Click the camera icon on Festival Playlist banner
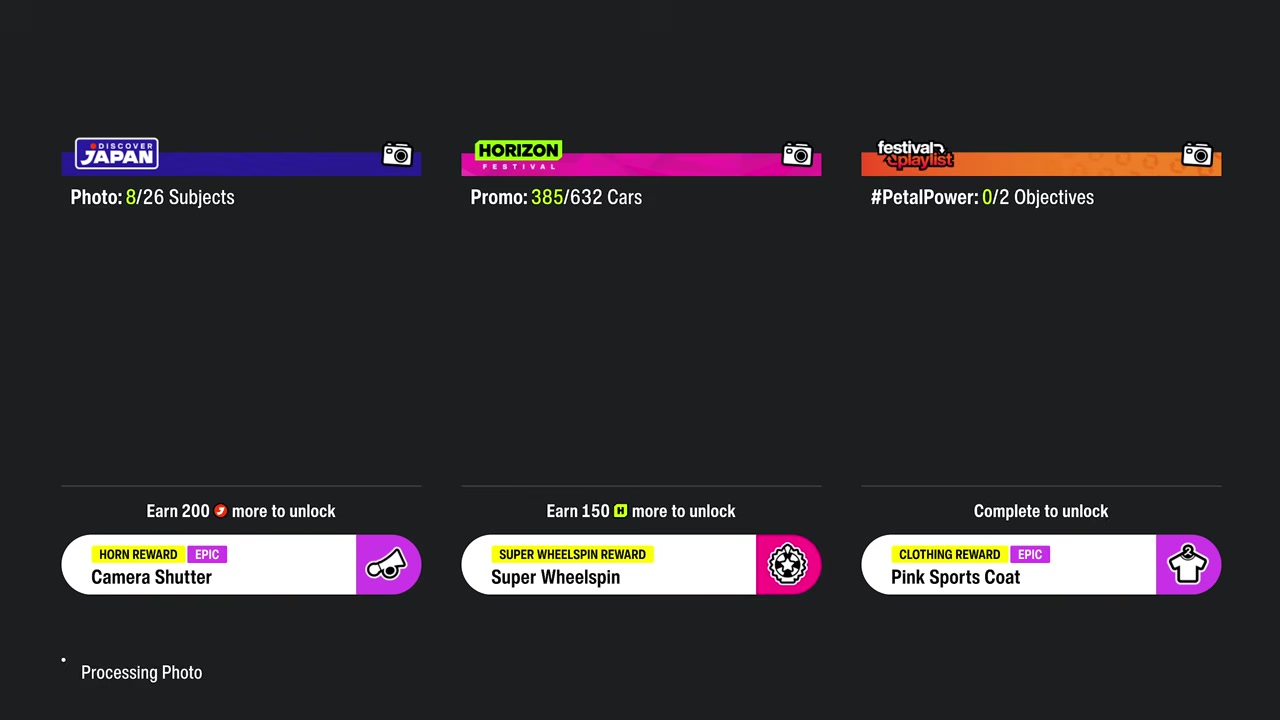Viewport: 1280px width, 720px height. point(1197,155)
